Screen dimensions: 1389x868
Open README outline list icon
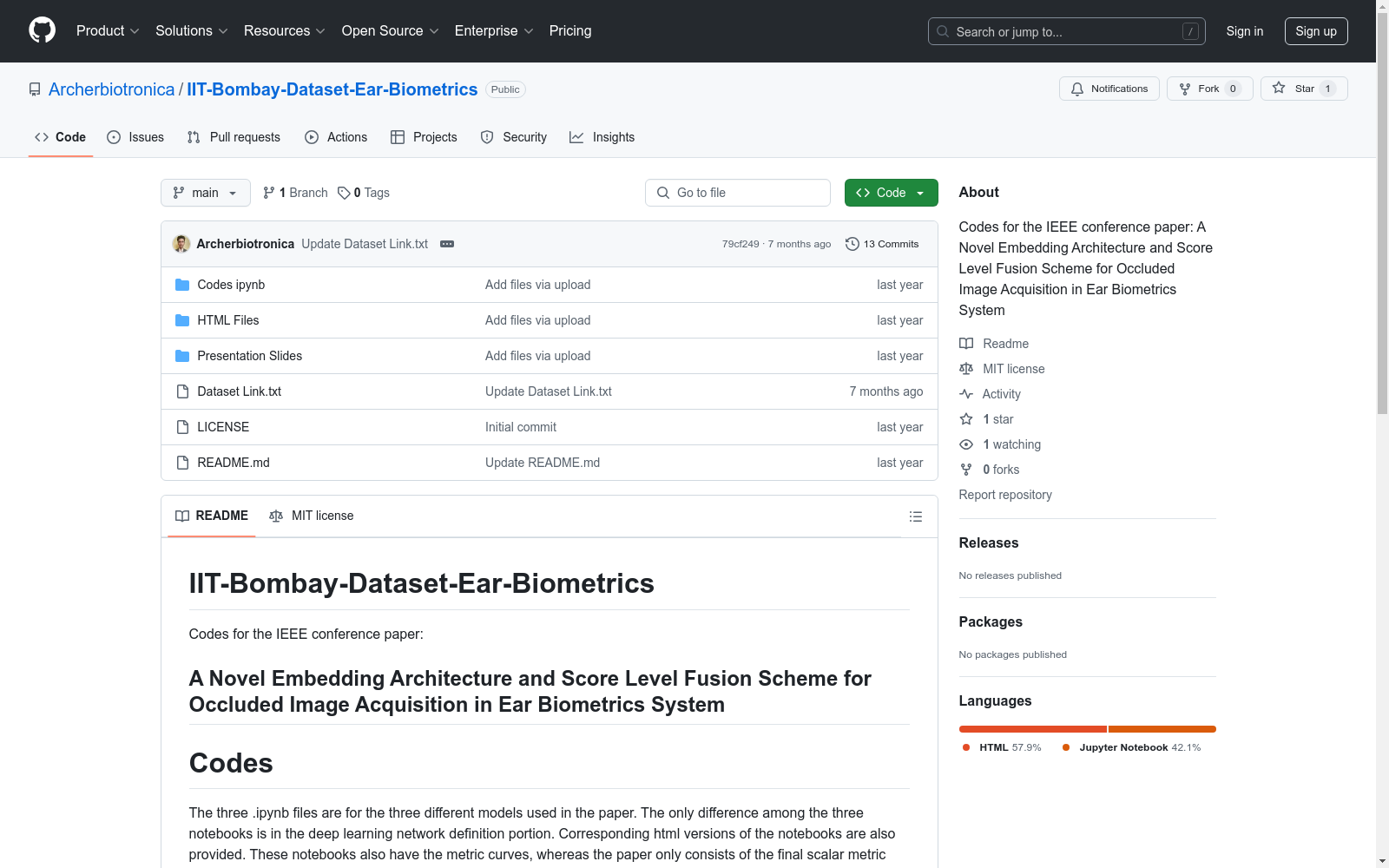click(x=915, y=516)
